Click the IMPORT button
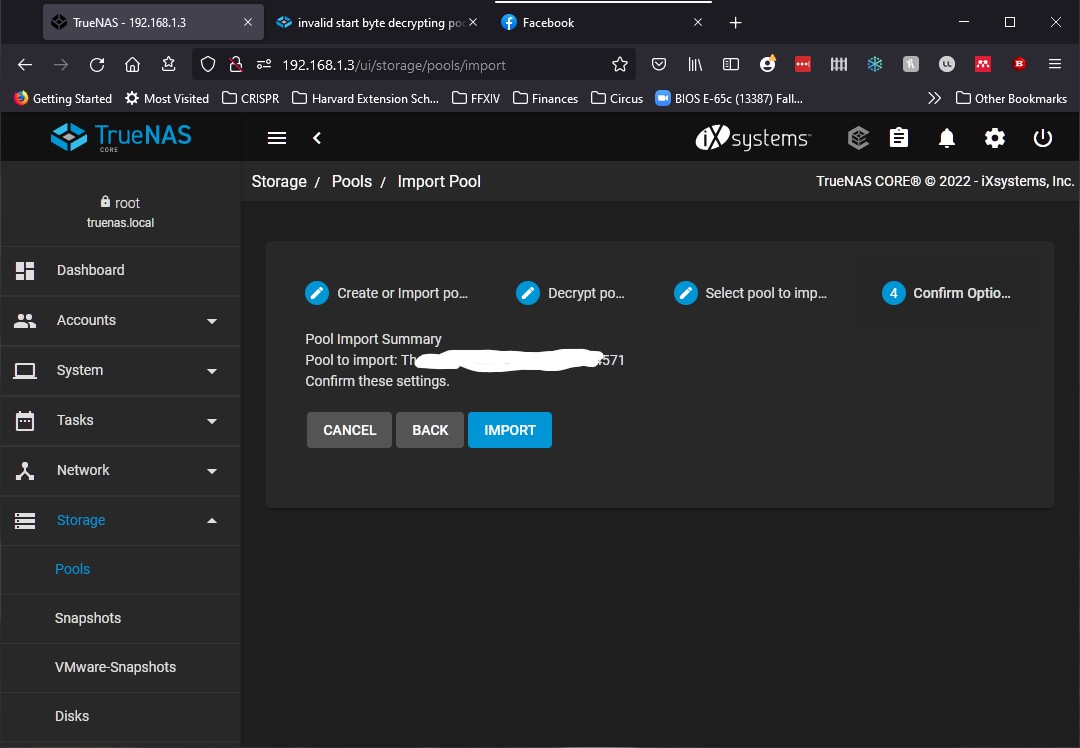The image size is (1080, 748). coord(510,430)
